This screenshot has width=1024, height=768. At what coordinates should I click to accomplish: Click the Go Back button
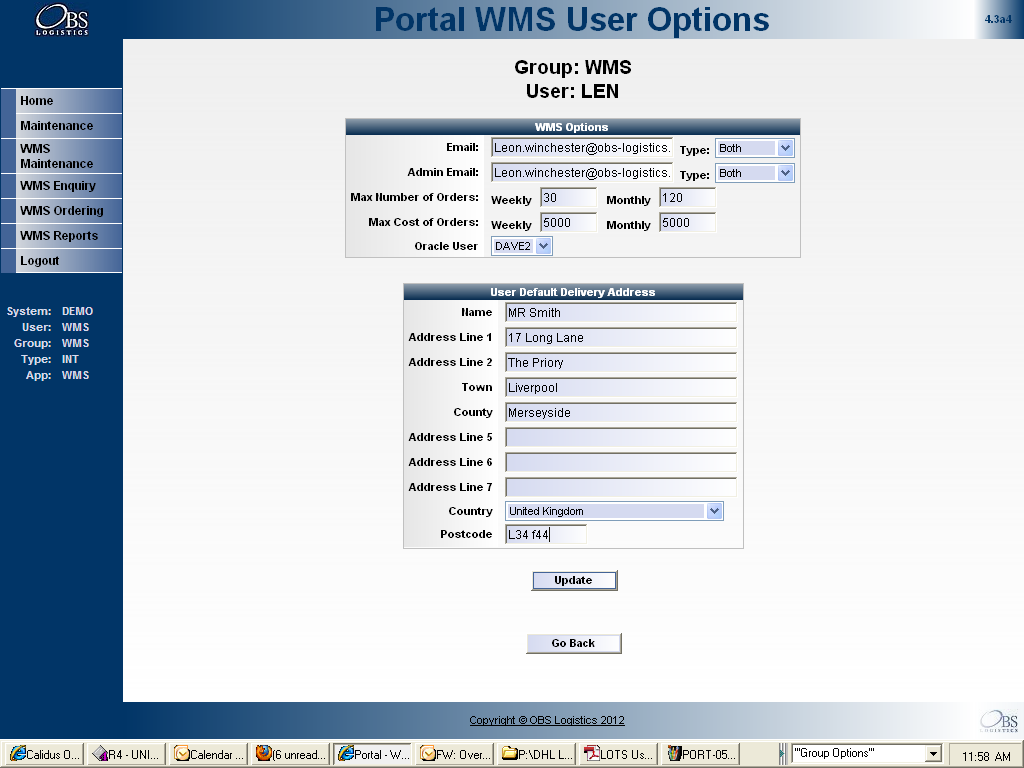point(574,643)
